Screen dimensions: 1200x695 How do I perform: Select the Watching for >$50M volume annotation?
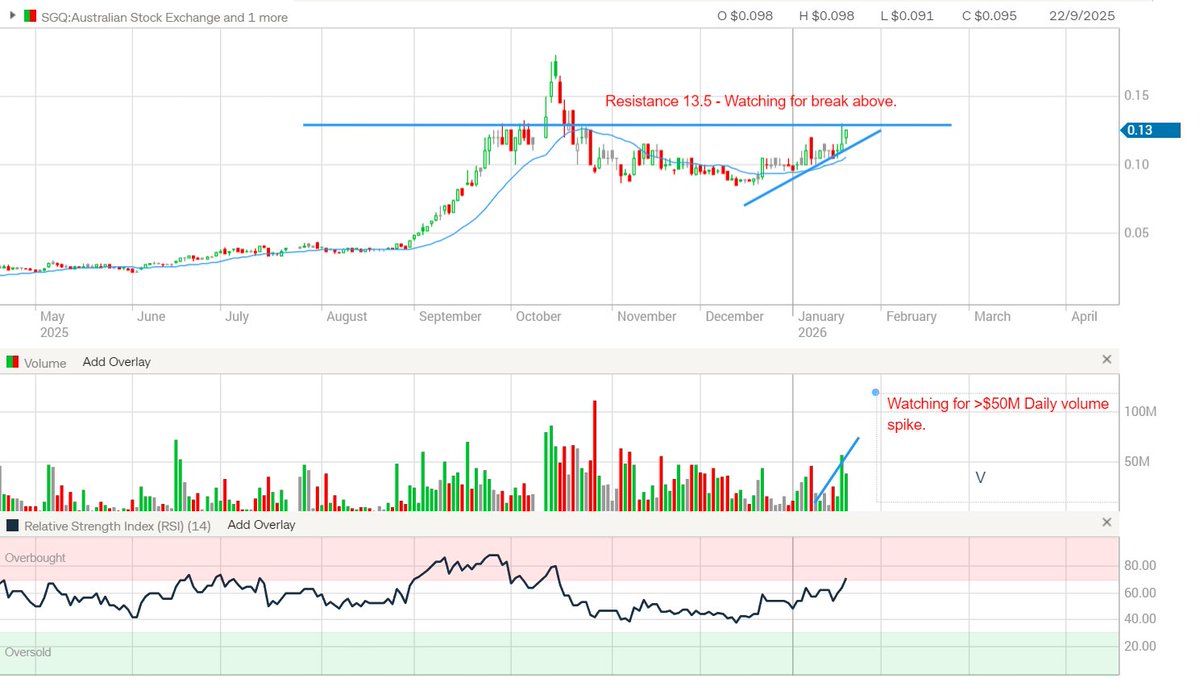998,413
